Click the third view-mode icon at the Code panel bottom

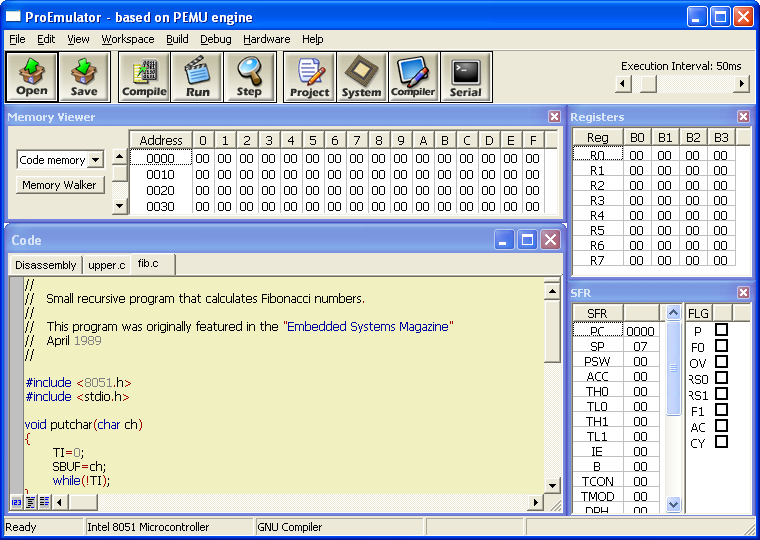tap(44, 502)
